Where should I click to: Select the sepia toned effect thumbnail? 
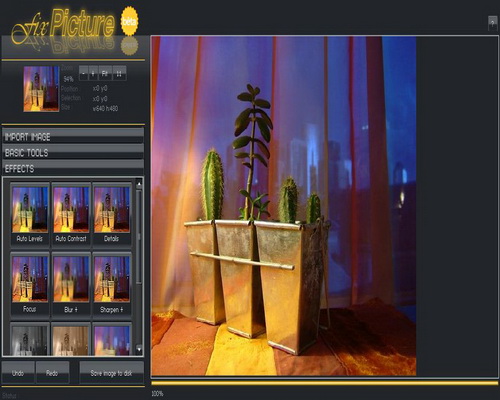tap(71, 339)
